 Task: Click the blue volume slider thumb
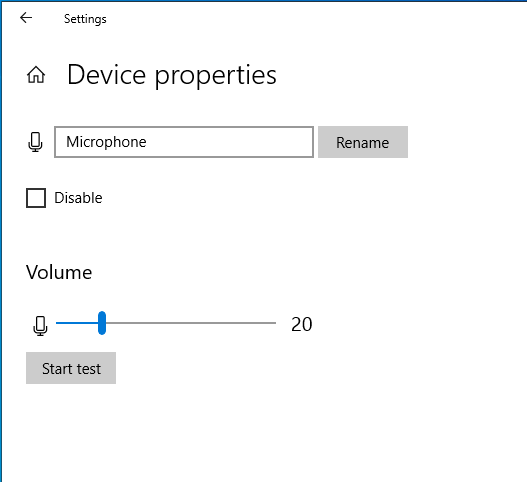(102, 323)
